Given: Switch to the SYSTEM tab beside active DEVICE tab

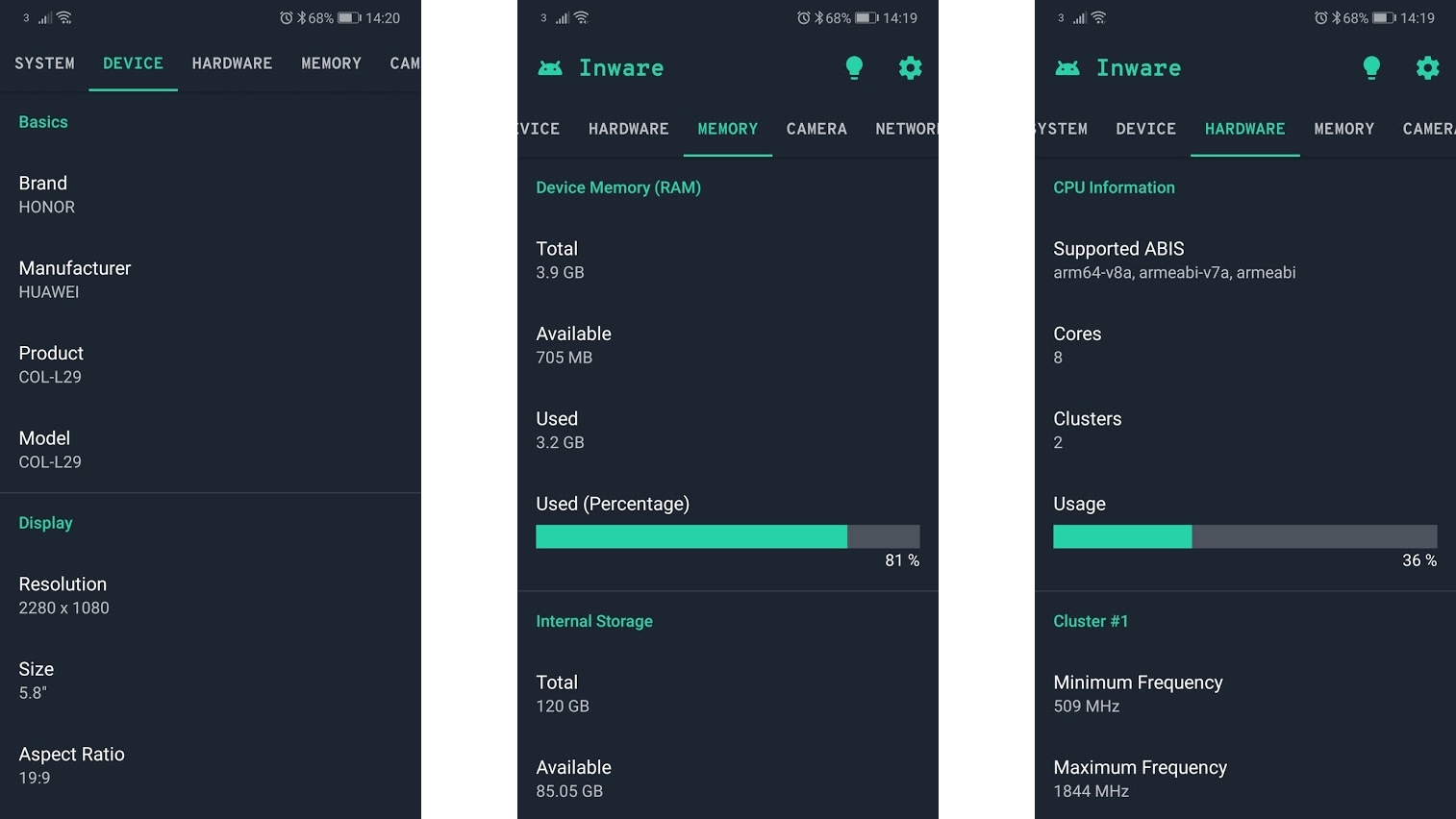Looking at the screenshot, I should pyautogui.click(x=44, y=63).
